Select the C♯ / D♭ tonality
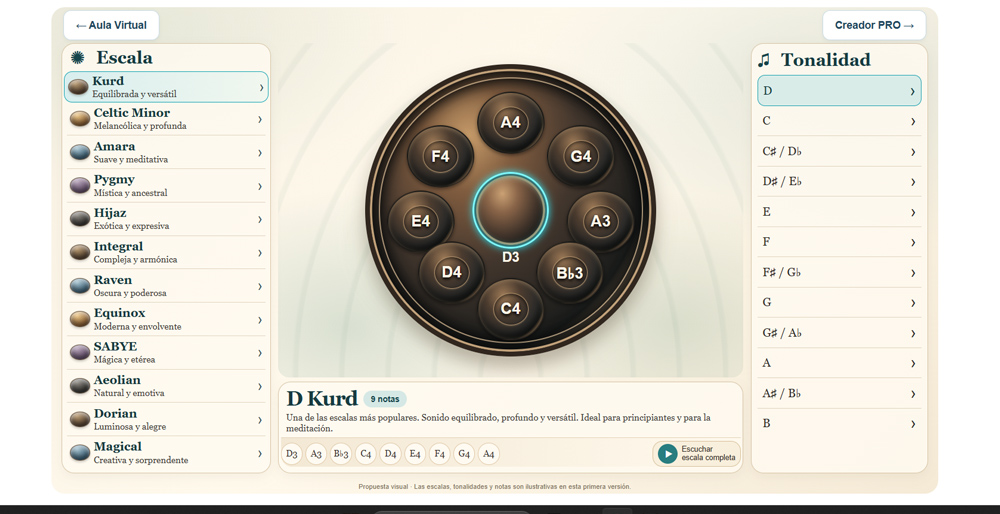This screenshot has width=1000, height=514. coord(839,151)
